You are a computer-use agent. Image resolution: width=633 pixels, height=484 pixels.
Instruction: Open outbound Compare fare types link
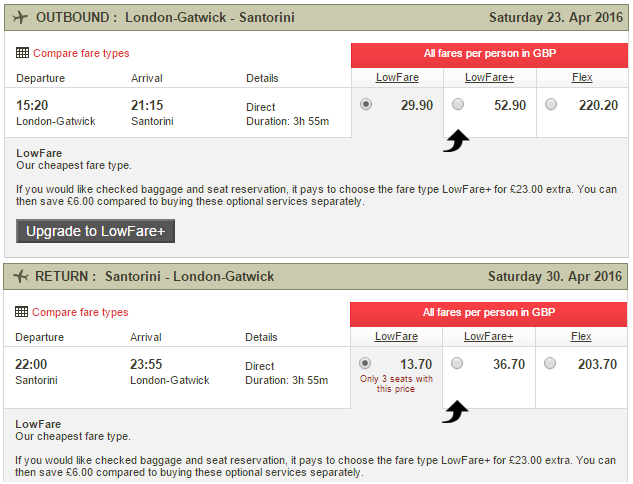click(x=81, y=53)
